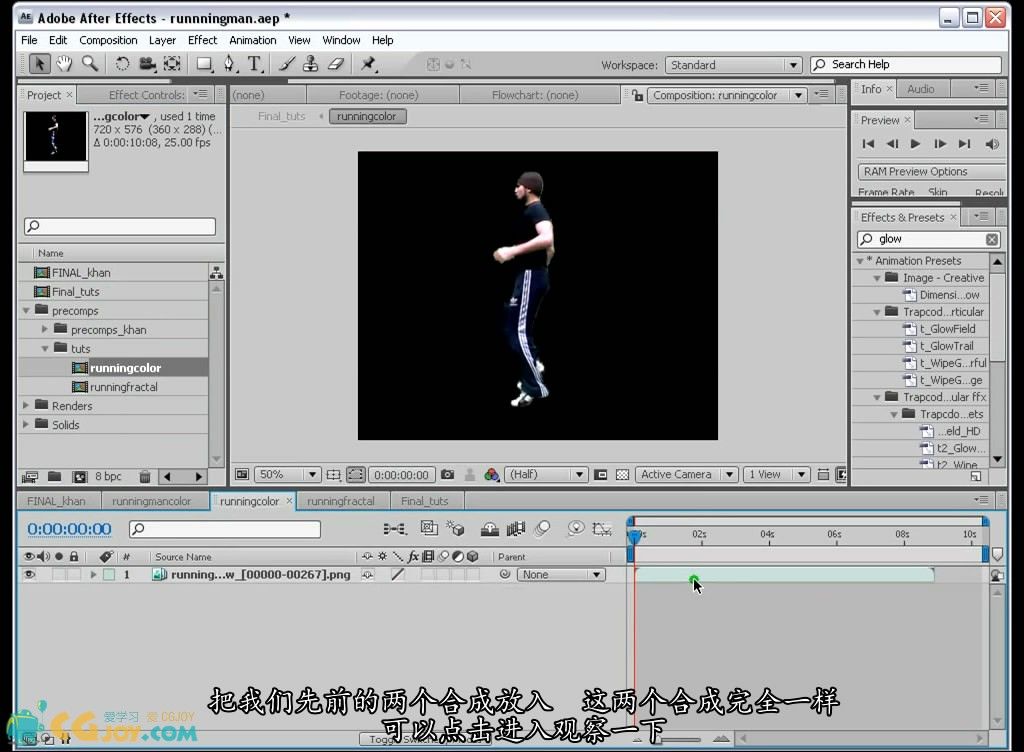Click the Play button in Preview panel
Screen dimensions: 1024x752
tap(916, 144)
